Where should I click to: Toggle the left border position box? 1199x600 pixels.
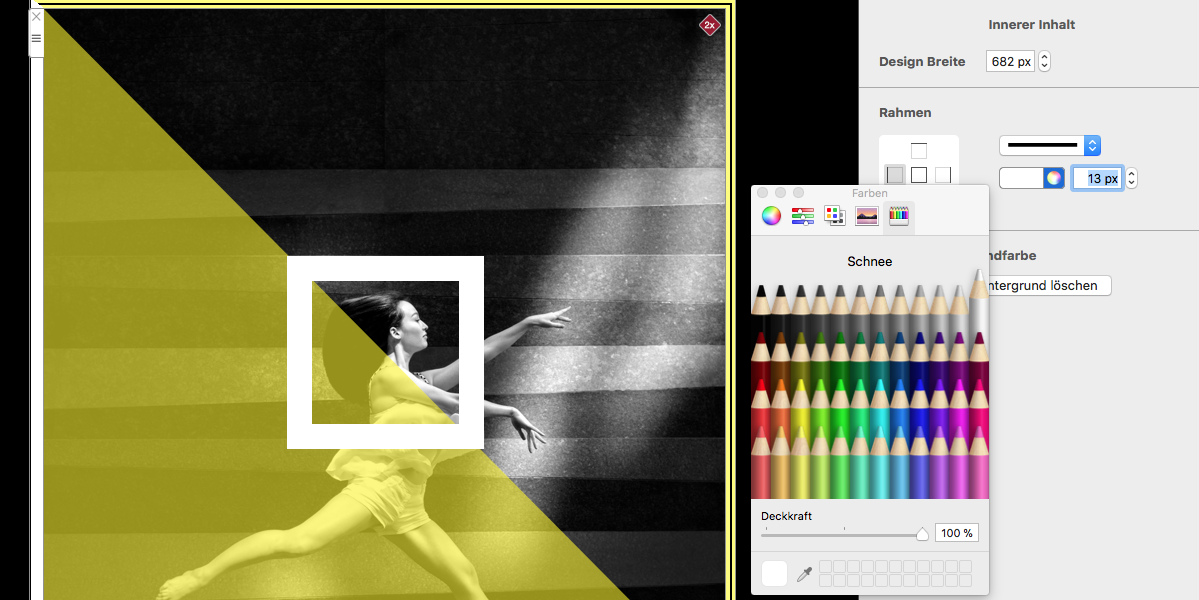(895, 175)
